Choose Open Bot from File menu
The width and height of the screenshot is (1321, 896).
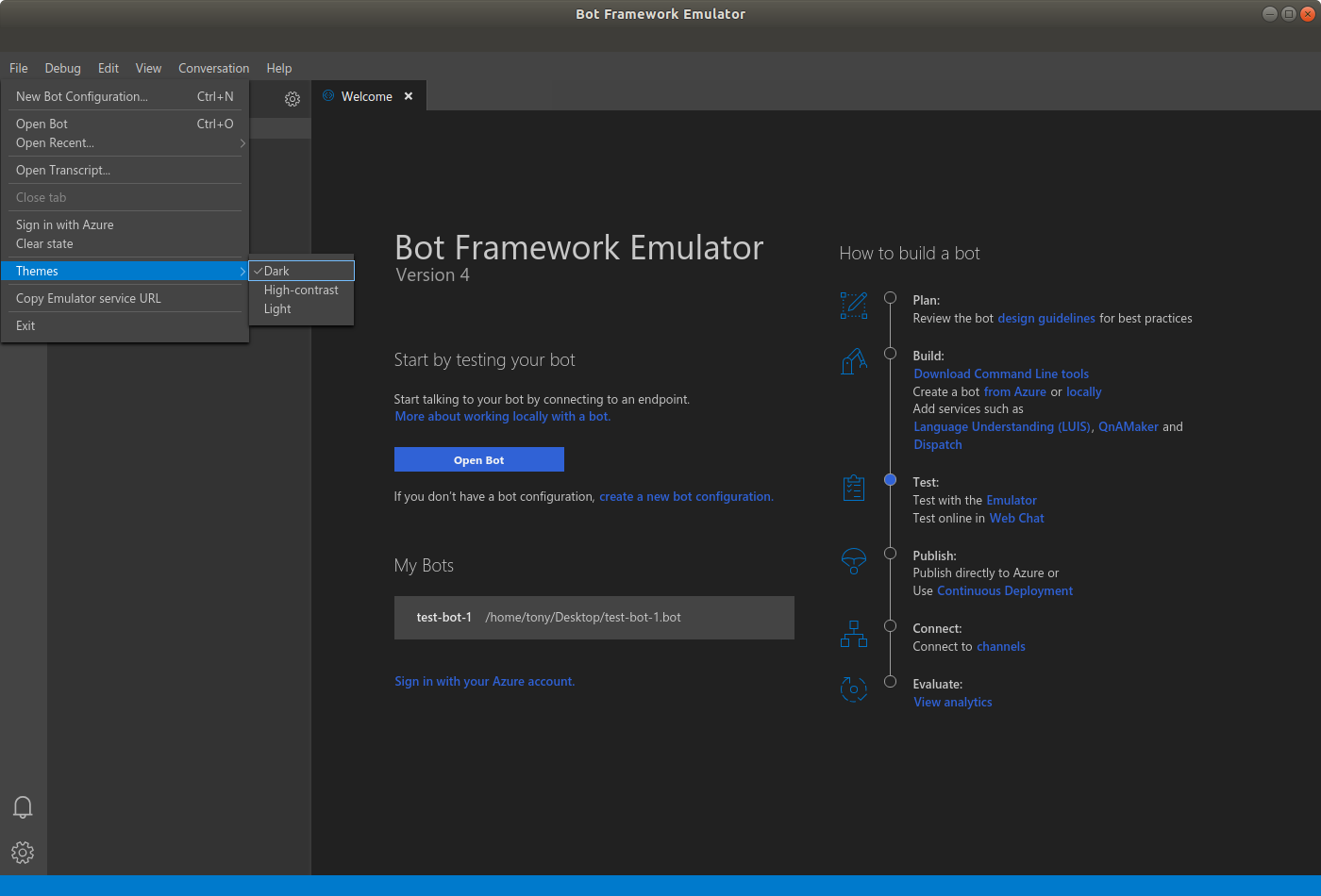coord(125,124)
